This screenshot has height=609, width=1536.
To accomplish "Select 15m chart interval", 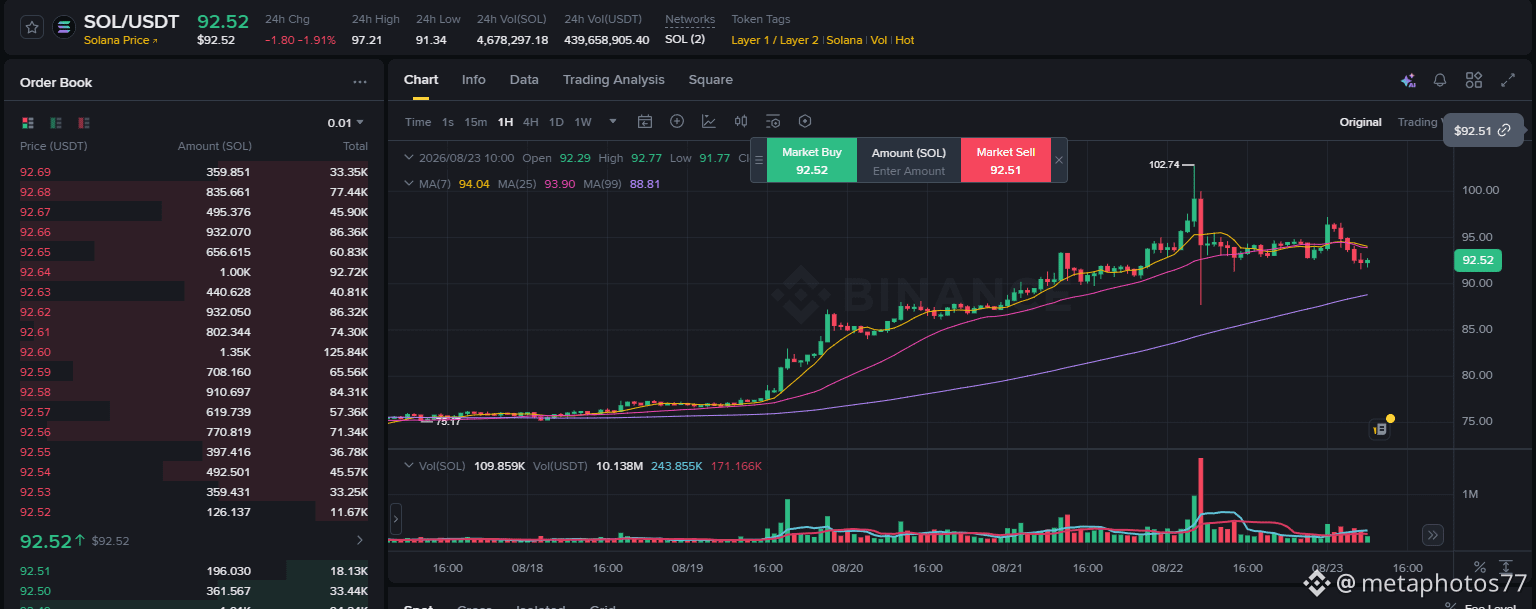I will pyautogui.click(x=476, y=122).
